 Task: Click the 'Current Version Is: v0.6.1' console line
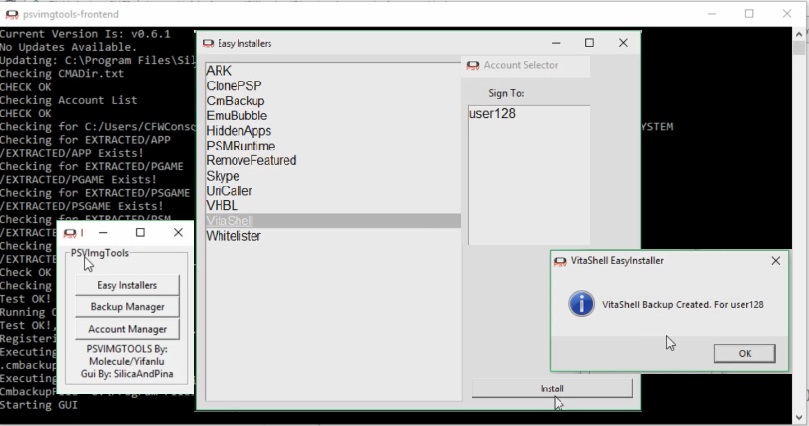point(85,34)
